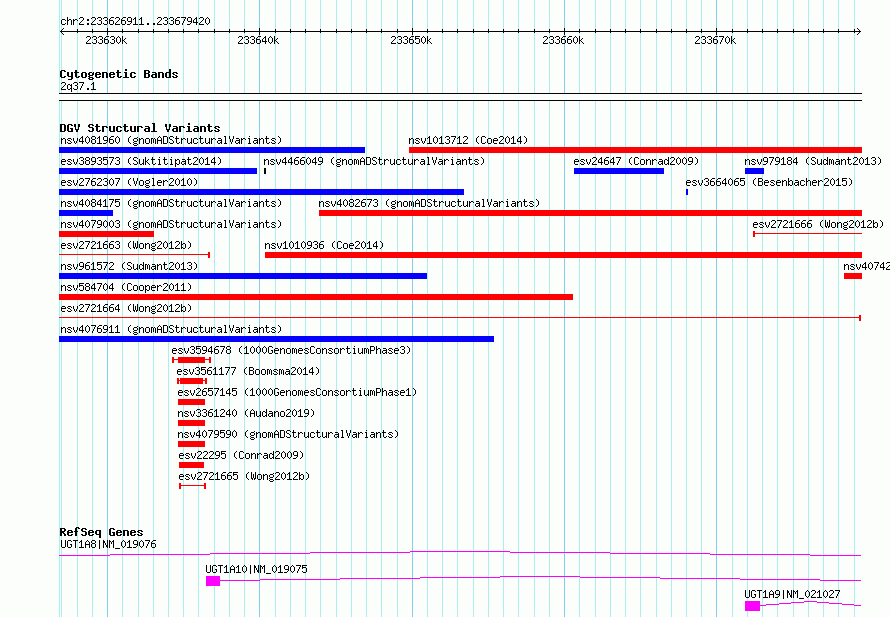Click the UGT1A10|NM_019075 gene label
Screen dimensions: 890x617
point(257,569)
